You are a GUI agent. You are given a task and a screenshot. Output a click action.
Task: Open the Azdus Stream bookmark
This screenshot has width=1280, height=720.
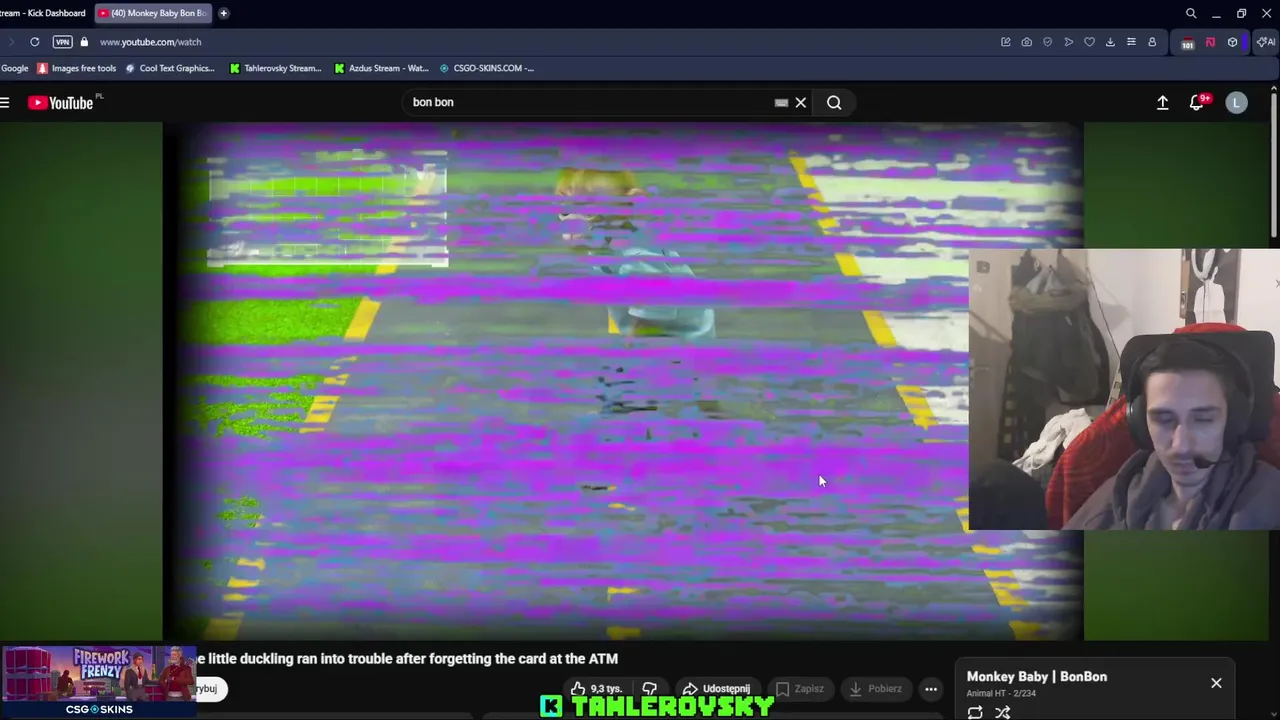381,68
